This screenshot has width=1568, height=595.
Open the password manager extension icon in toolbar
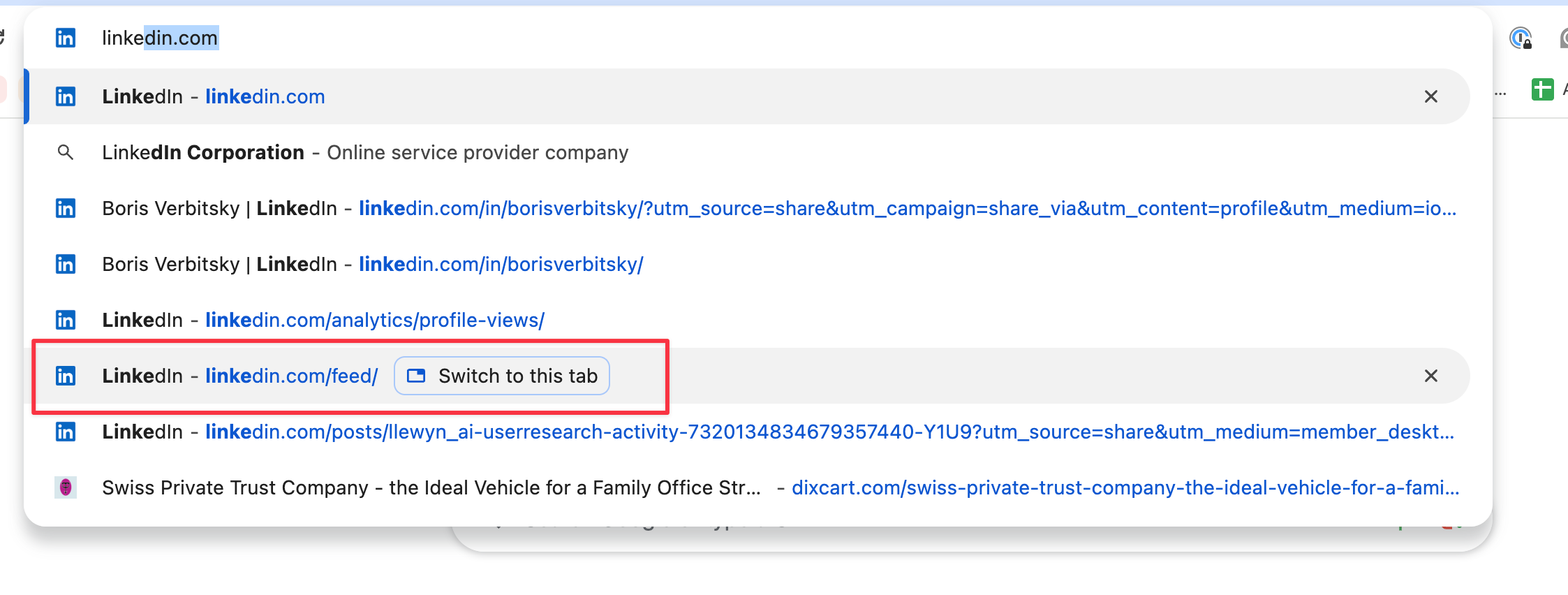pos(1521,38)
